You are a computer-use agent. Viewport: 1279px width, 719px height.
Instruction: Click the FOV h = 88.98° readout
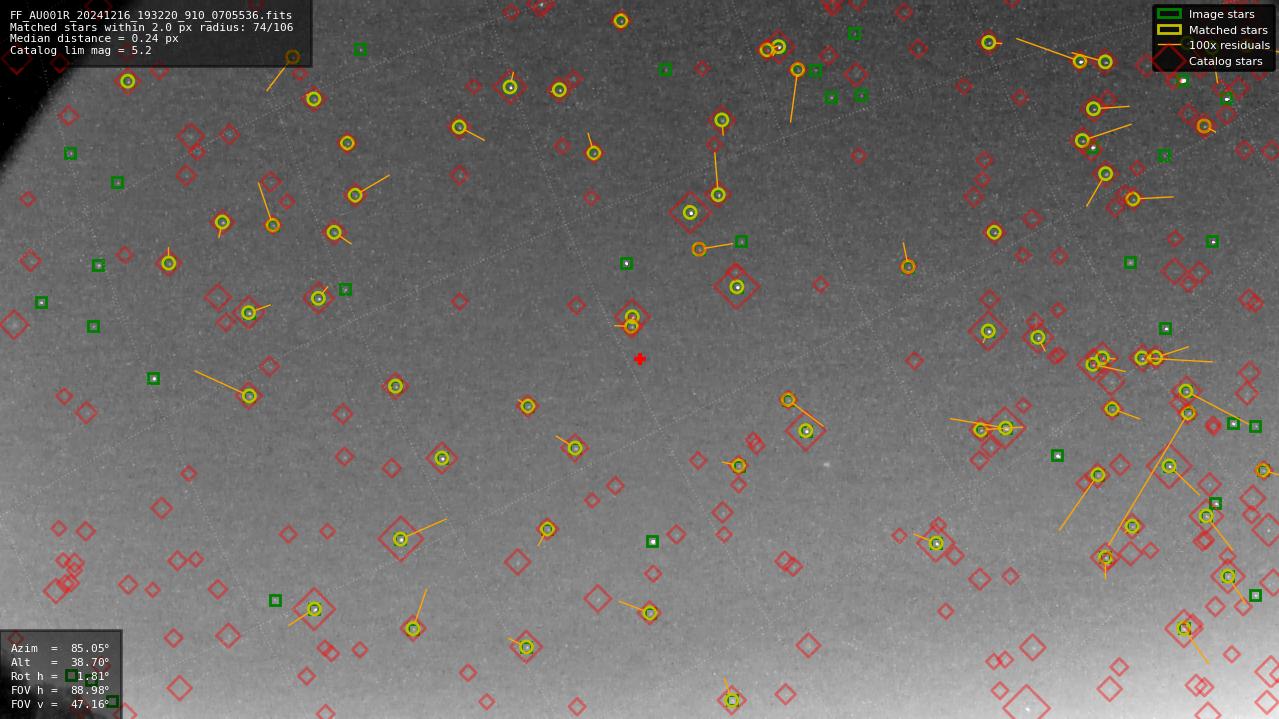point(60,690)
